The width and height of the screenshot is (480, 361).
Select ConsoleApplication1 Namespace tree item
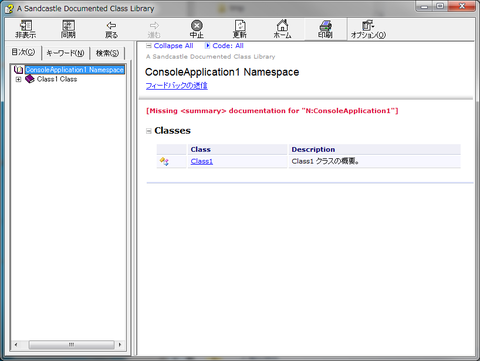point(75,70)
